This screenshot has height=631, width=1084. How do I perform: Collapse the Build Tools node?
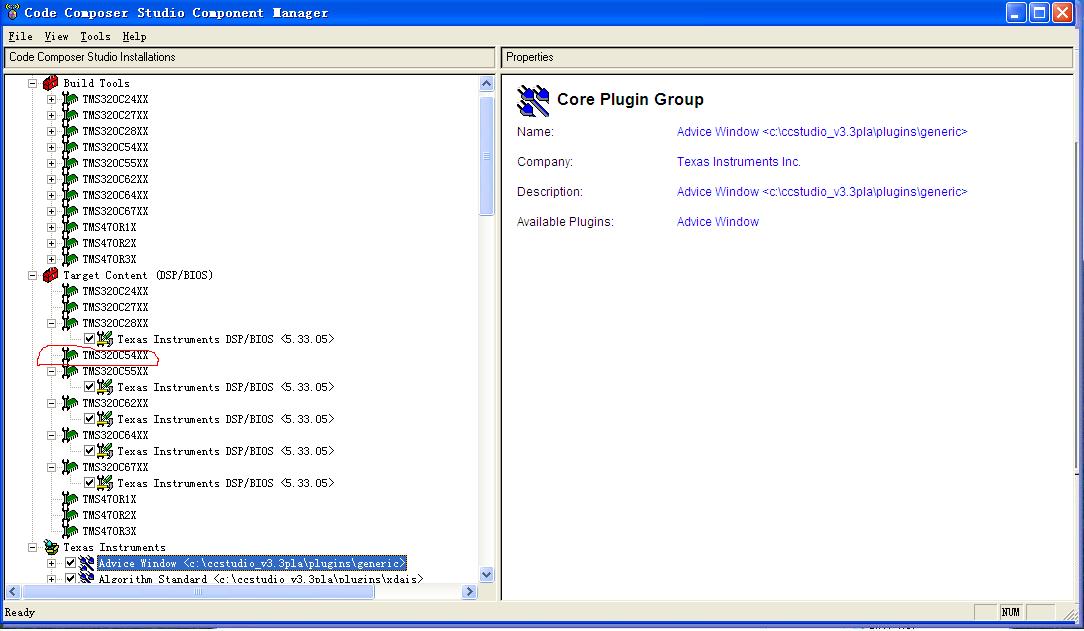[x=32, y=83]
